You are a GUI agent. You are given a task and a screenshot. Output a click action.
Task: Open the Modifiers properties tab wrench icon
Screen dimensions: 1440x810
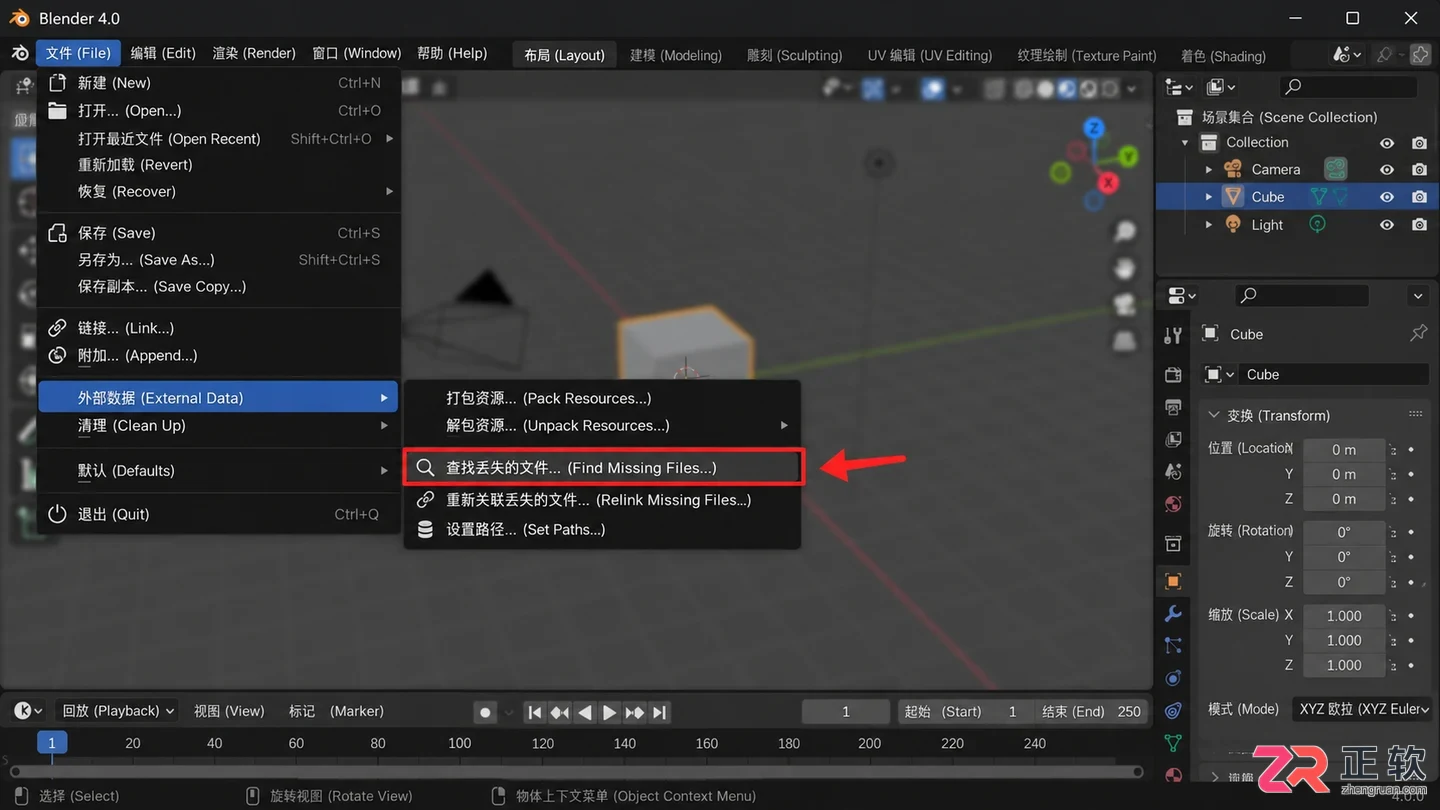pos(1174,613)
